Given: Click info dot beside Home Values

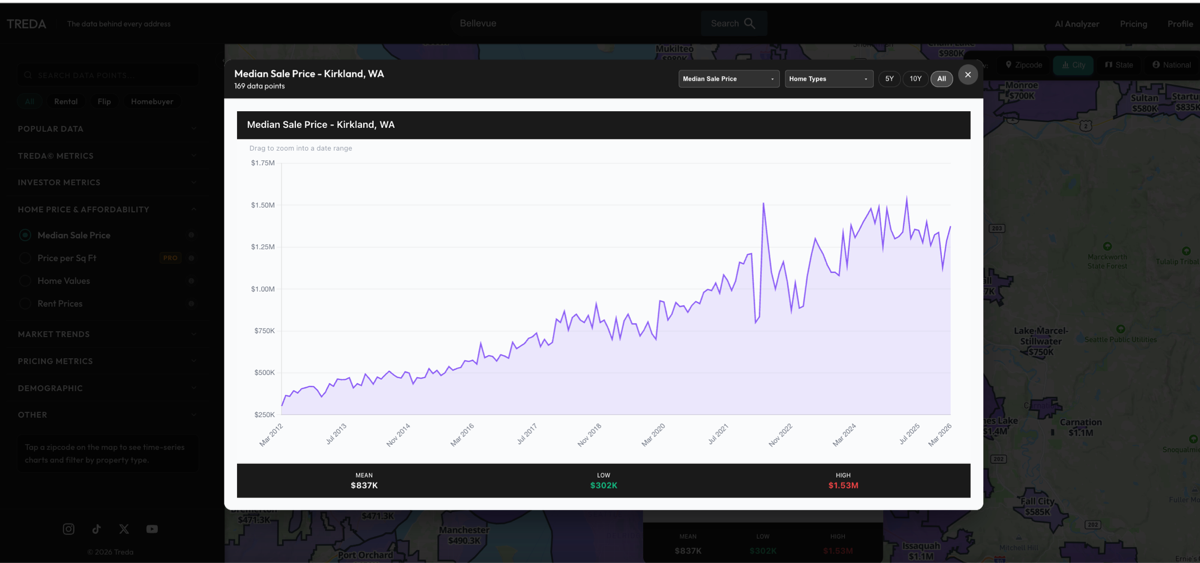Looking at the screenshot, I should pos(191,281).
